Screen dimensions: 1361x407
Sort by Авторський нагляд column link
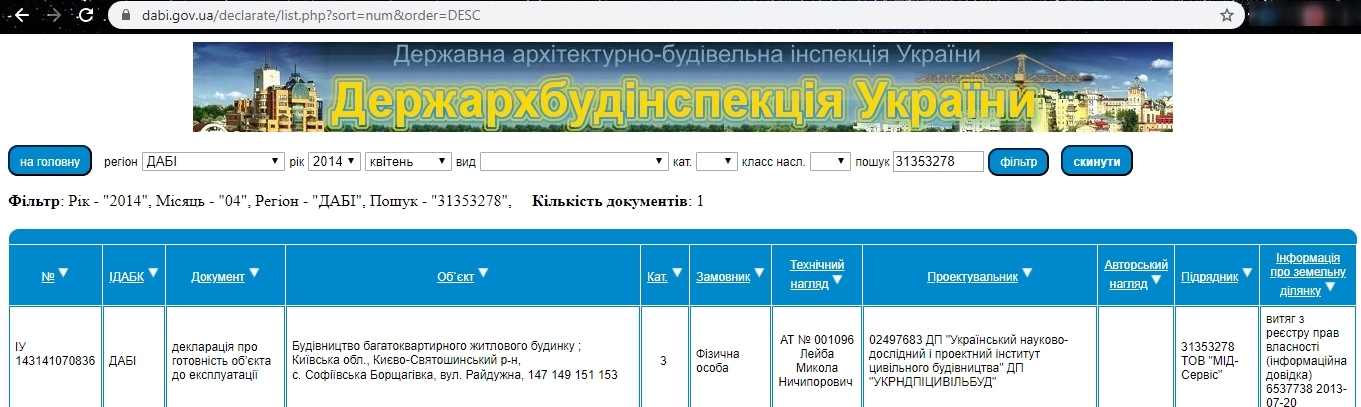(x=1136, y=274)
